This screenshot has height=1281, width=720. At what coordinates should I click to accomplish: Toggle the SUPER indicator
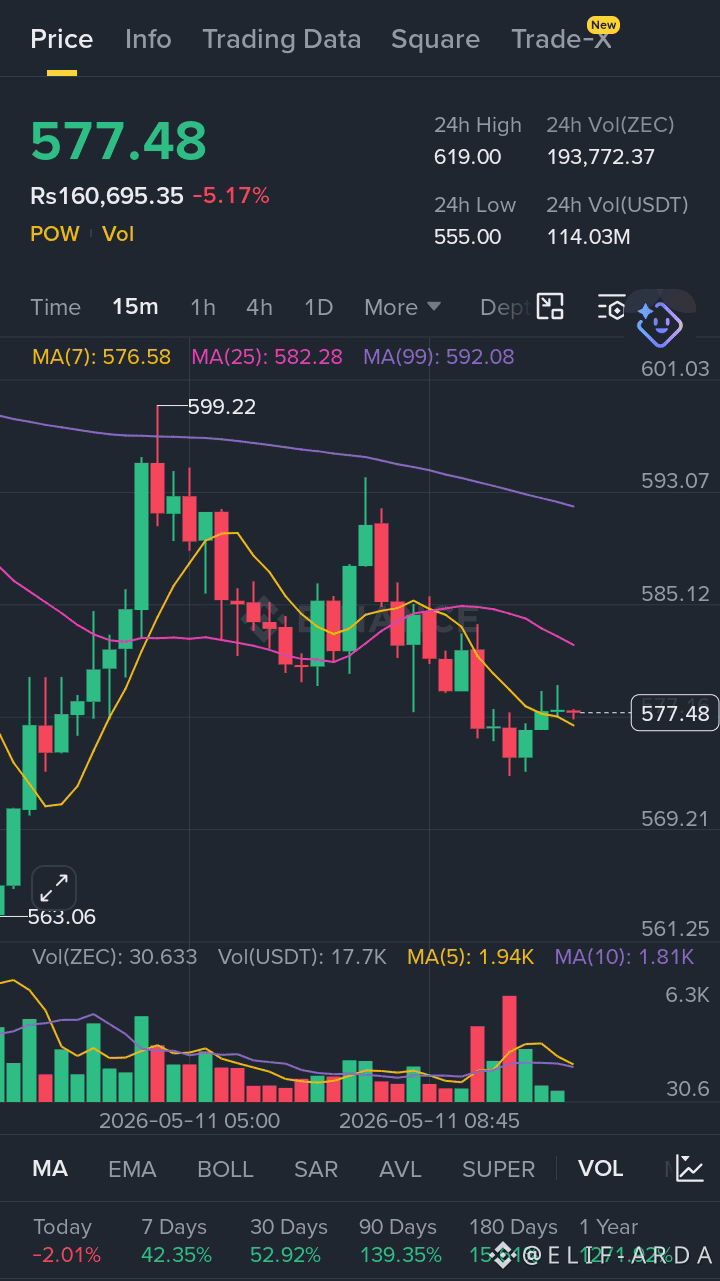pos(498,1169)
